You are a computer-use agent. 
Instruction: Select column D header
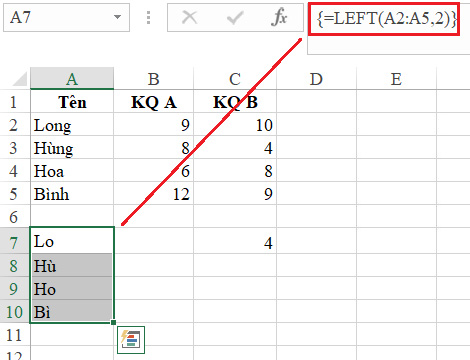point(316,79)
